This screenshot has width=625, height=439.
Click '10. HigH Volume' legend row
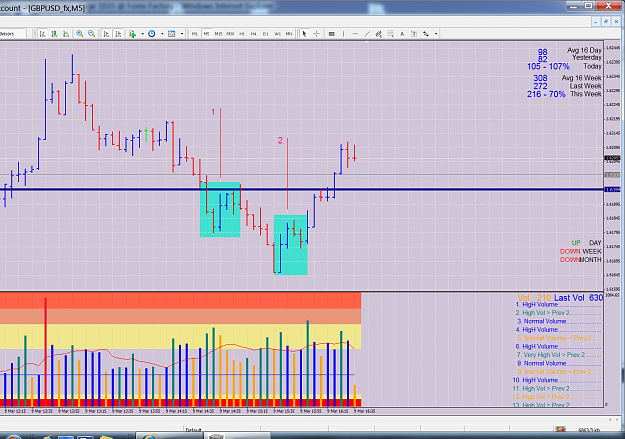556,380
